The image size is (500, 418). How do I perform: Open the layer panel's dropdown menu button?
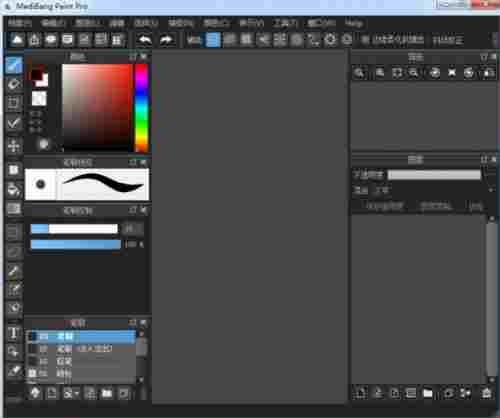pyautogui.click(x=484, y=159)
